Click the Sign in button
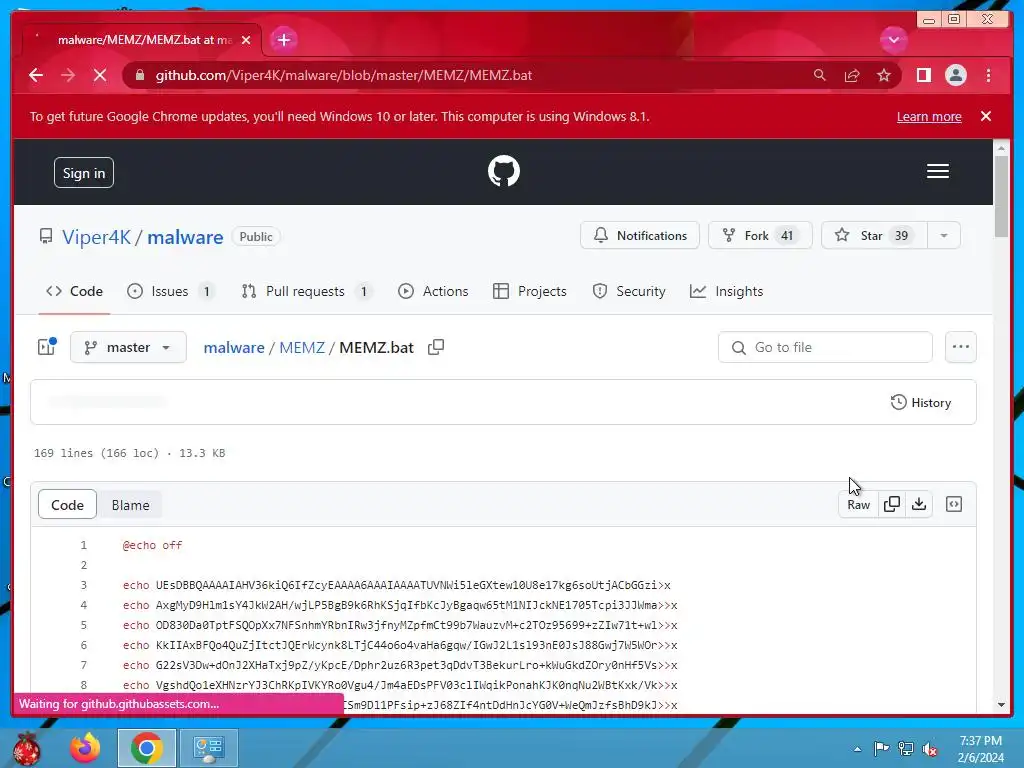 (x=84, y=173)
